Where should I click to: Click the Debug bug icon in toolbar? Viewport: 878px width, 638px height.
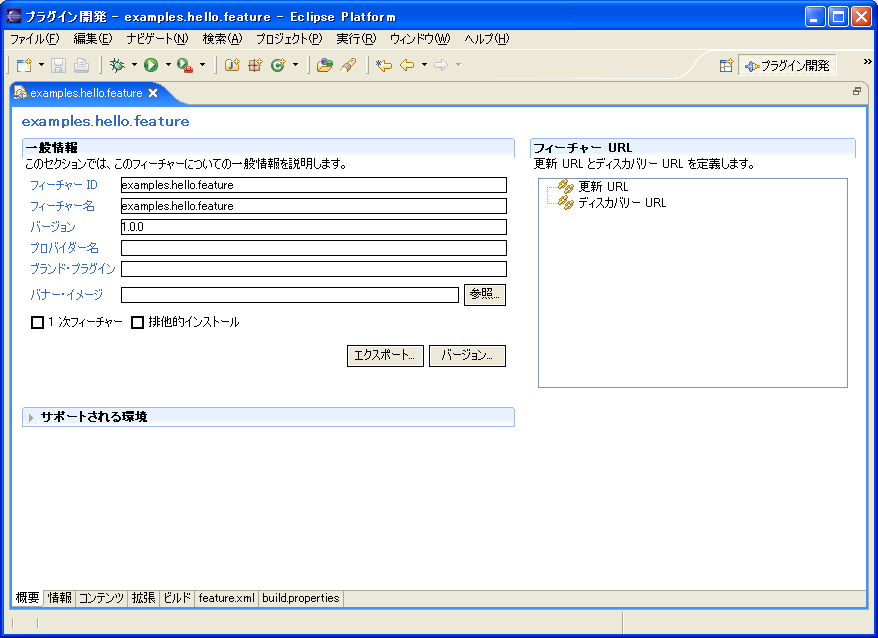tap(117, 65)
